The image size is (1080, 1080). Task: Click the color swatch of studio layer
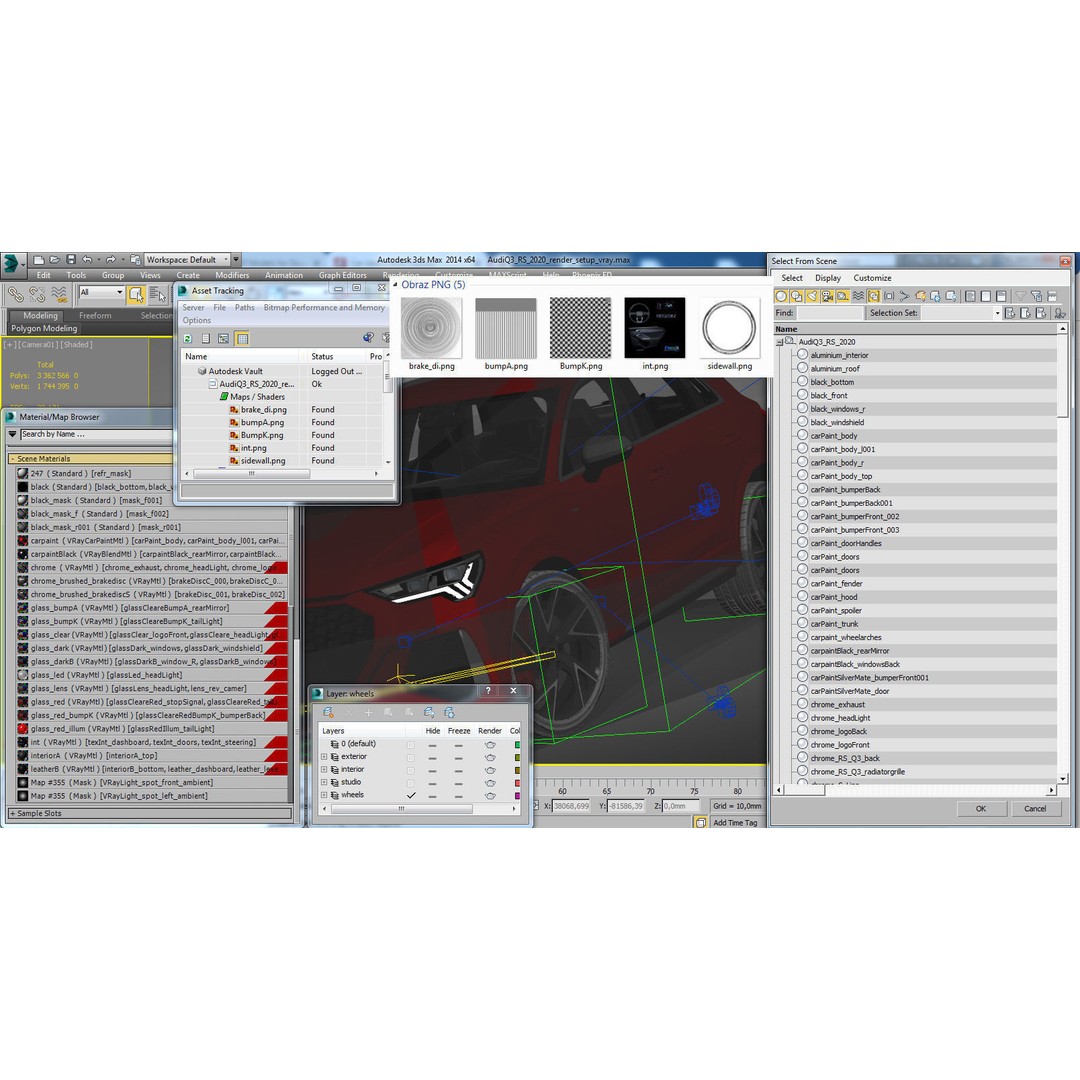[x=517, y=783]
